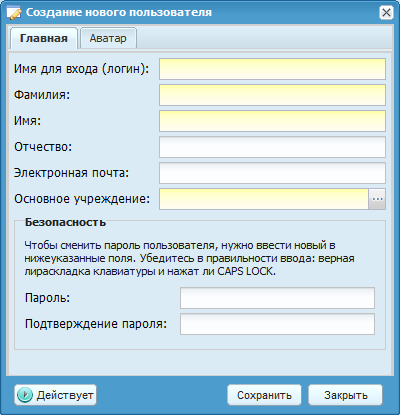The width and height of the screenshot is (400, 415).
Task: Click the Отчество input field
Action: [x=272, y=147]
